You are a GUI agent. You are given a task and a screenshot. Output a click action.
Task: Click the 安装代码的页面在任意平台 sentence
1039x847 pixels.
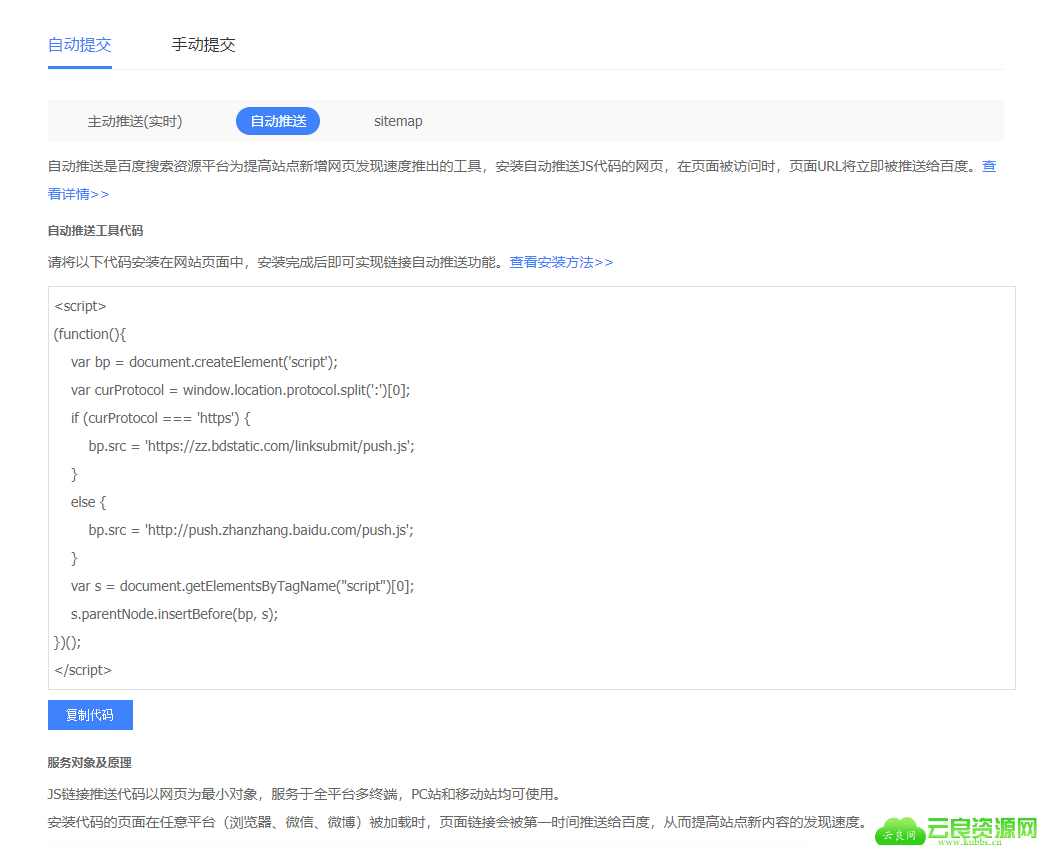[457, 822]
